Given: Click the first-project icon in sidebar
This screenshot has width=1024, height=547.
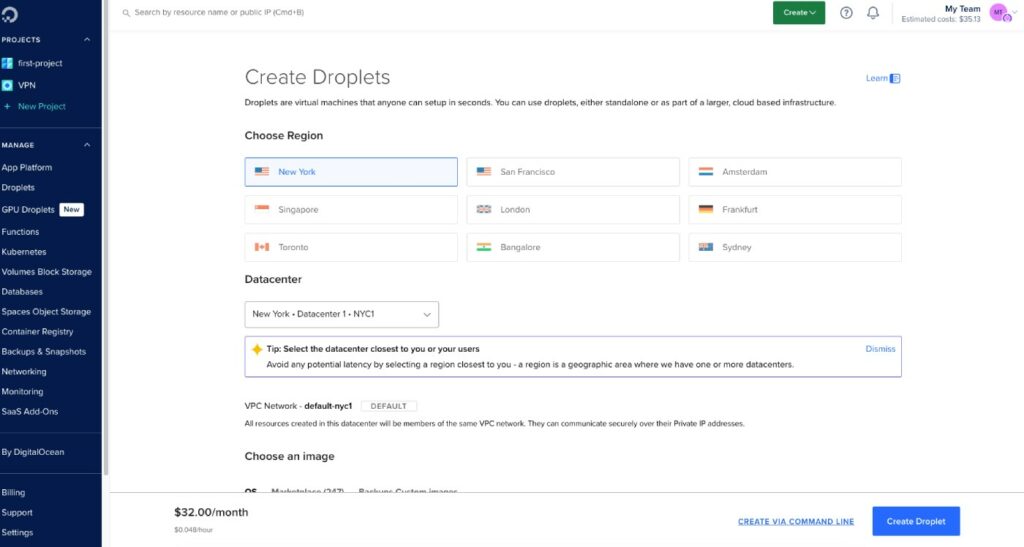Looking at the screenshot, I should point(7,63).
